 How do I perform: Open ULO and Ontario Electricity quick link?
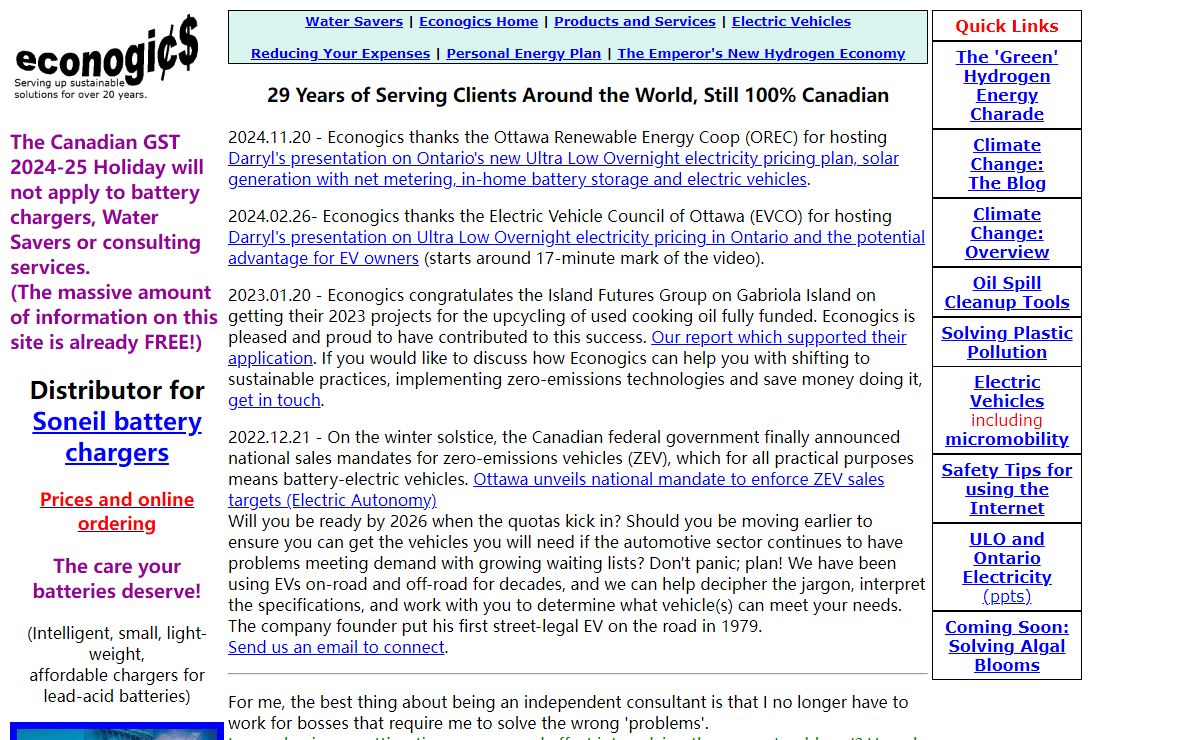click(1007, 558)
